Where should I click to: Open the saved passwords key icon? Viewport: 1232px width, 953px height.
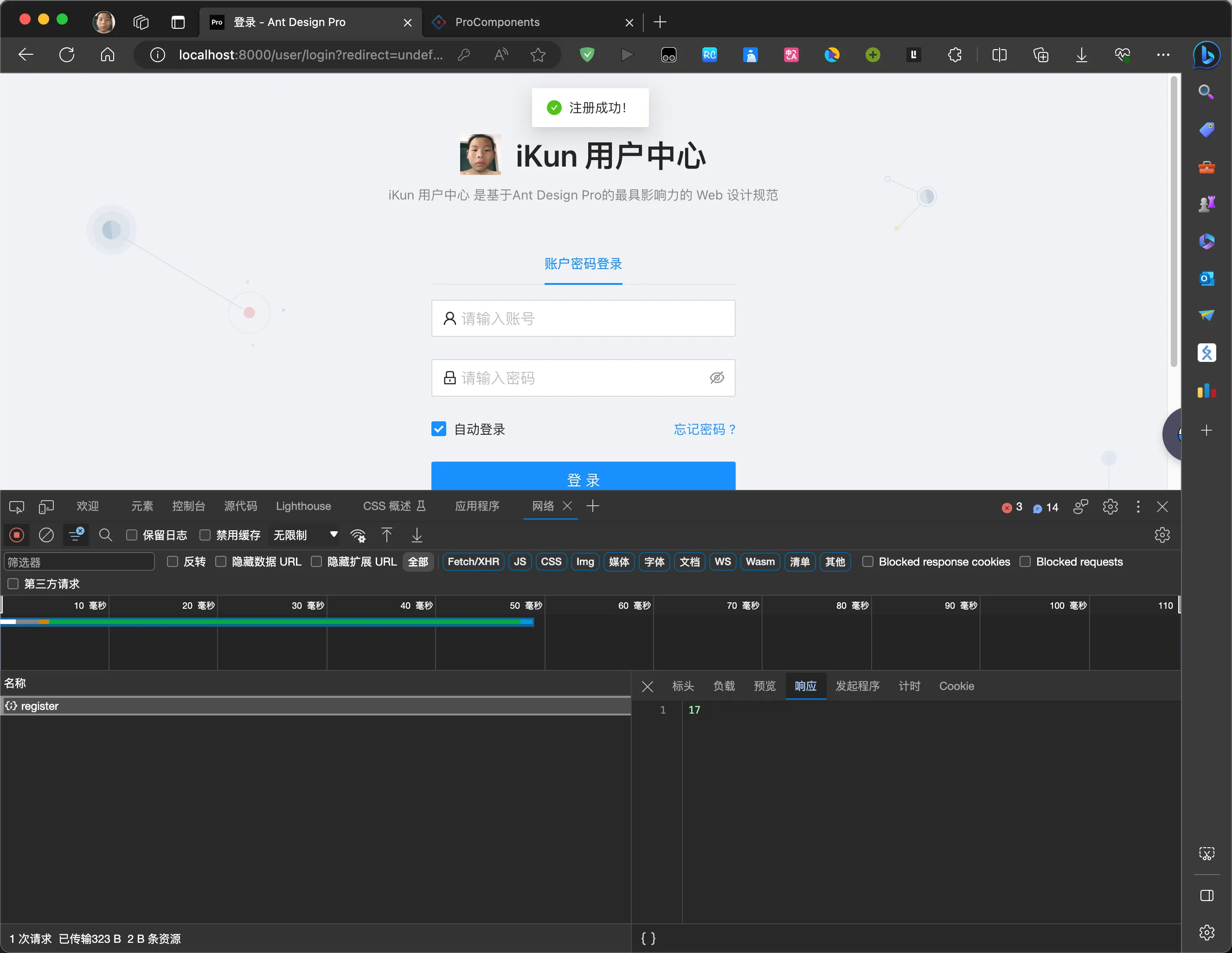(x=464, y=55)
